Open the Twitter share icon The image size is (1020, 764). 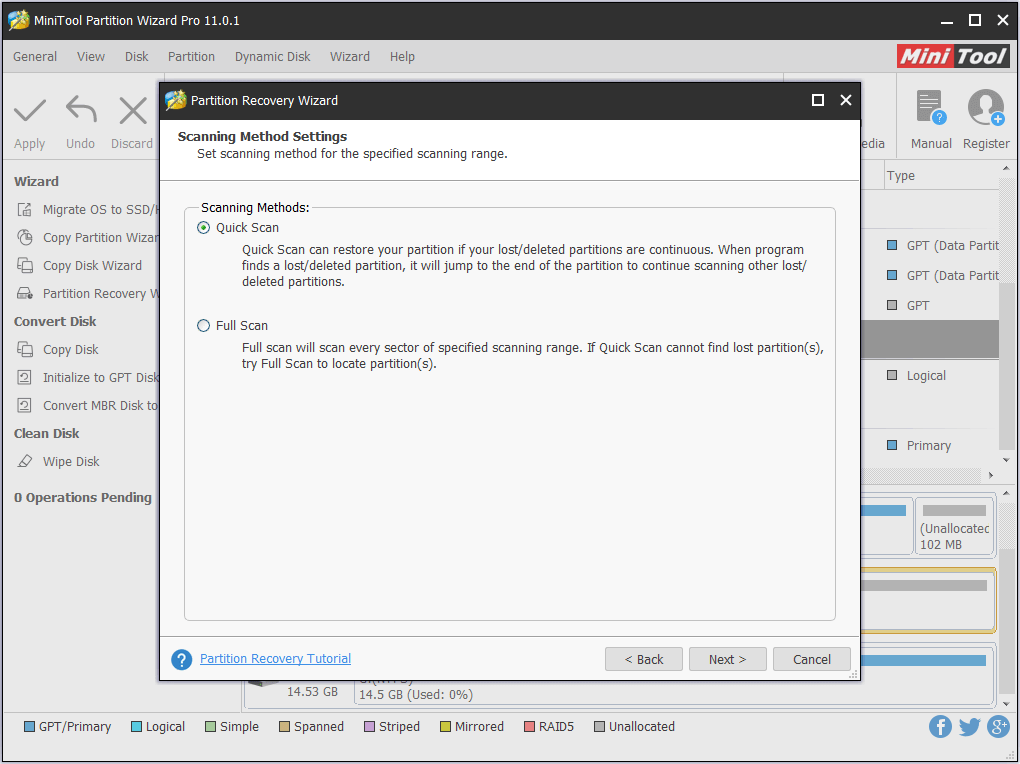(969, 726)
